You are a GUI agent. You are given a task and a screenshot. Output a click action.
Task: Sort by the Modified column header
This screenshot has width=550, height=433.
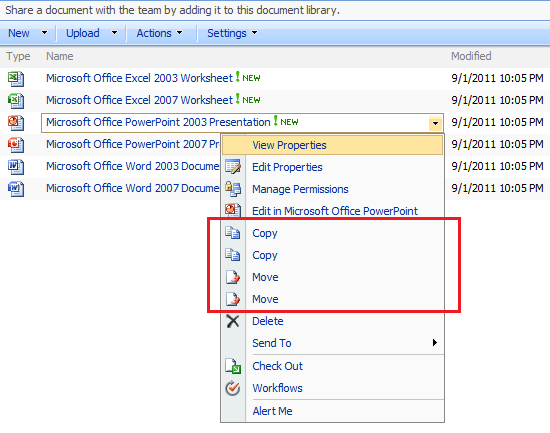[471, 56]
